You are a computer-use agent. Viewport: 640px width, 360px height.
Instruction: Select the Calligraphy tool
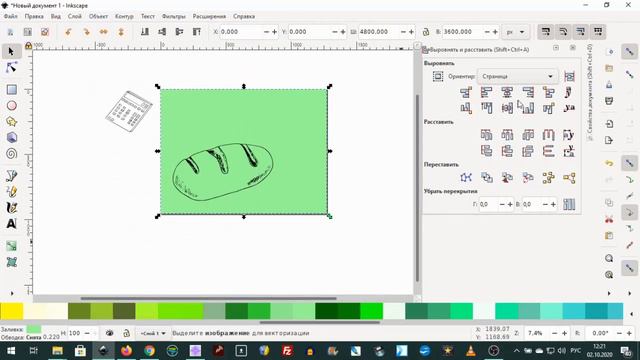coord(11,207)
